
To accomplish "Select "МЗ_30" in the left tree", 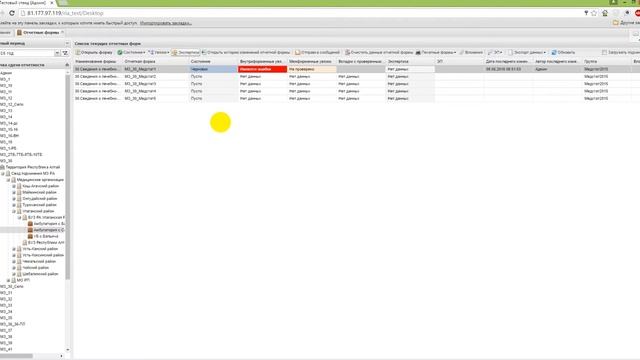I will (6, 161).
